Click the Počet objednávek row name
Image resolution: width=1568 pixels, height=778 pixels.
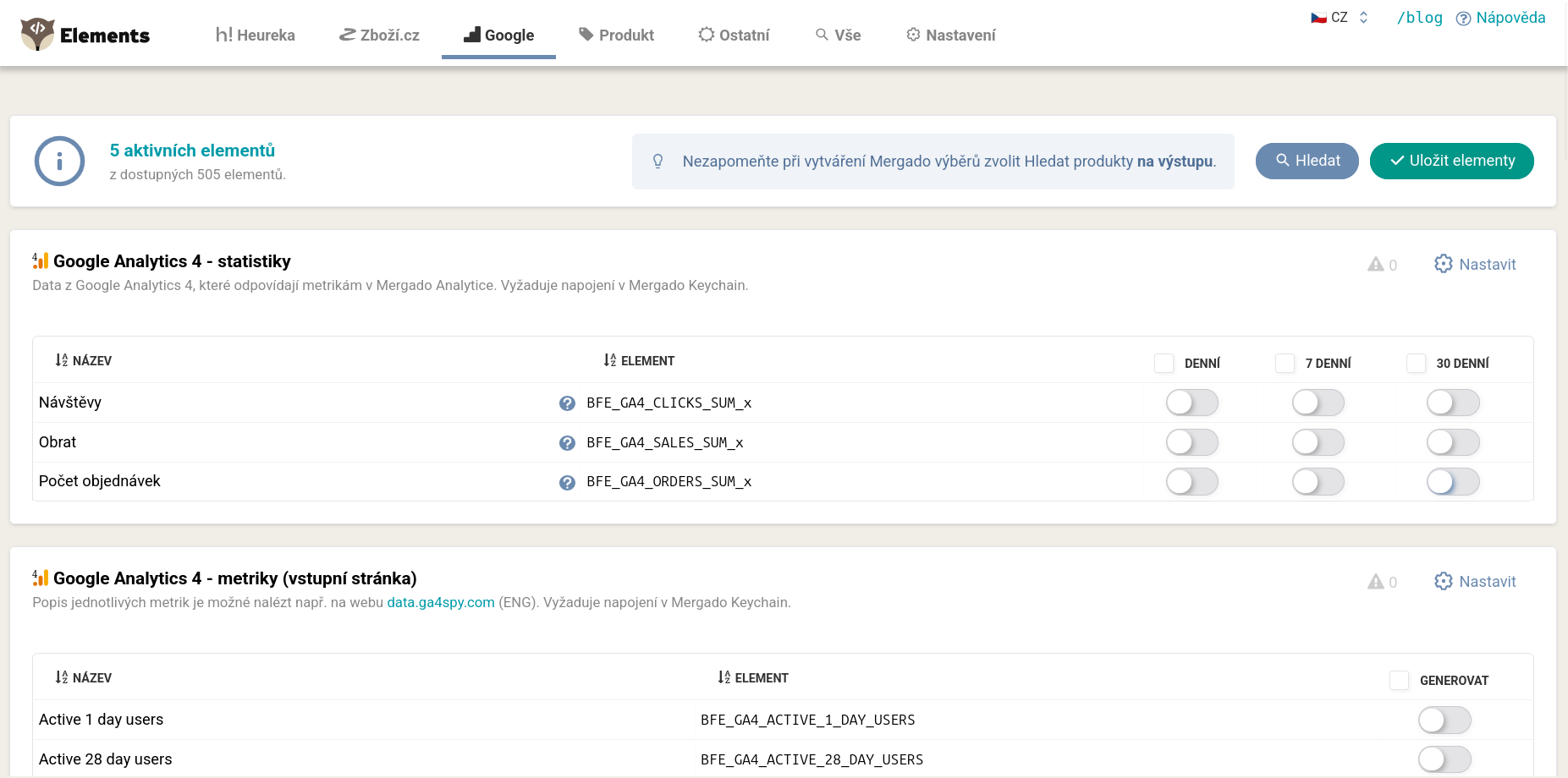pos(100,481)
